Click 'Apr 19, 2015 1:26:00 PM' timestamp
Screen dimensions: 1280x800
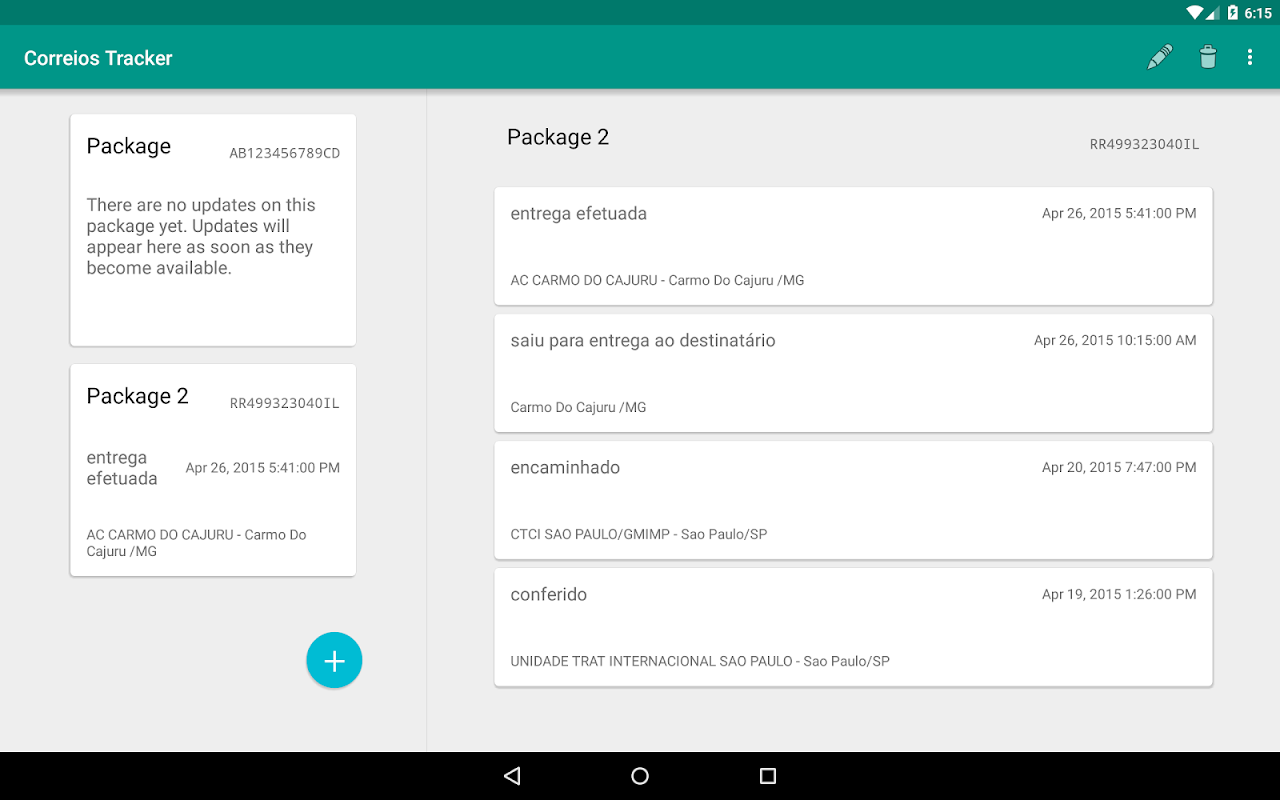[x=1119, y=594]
